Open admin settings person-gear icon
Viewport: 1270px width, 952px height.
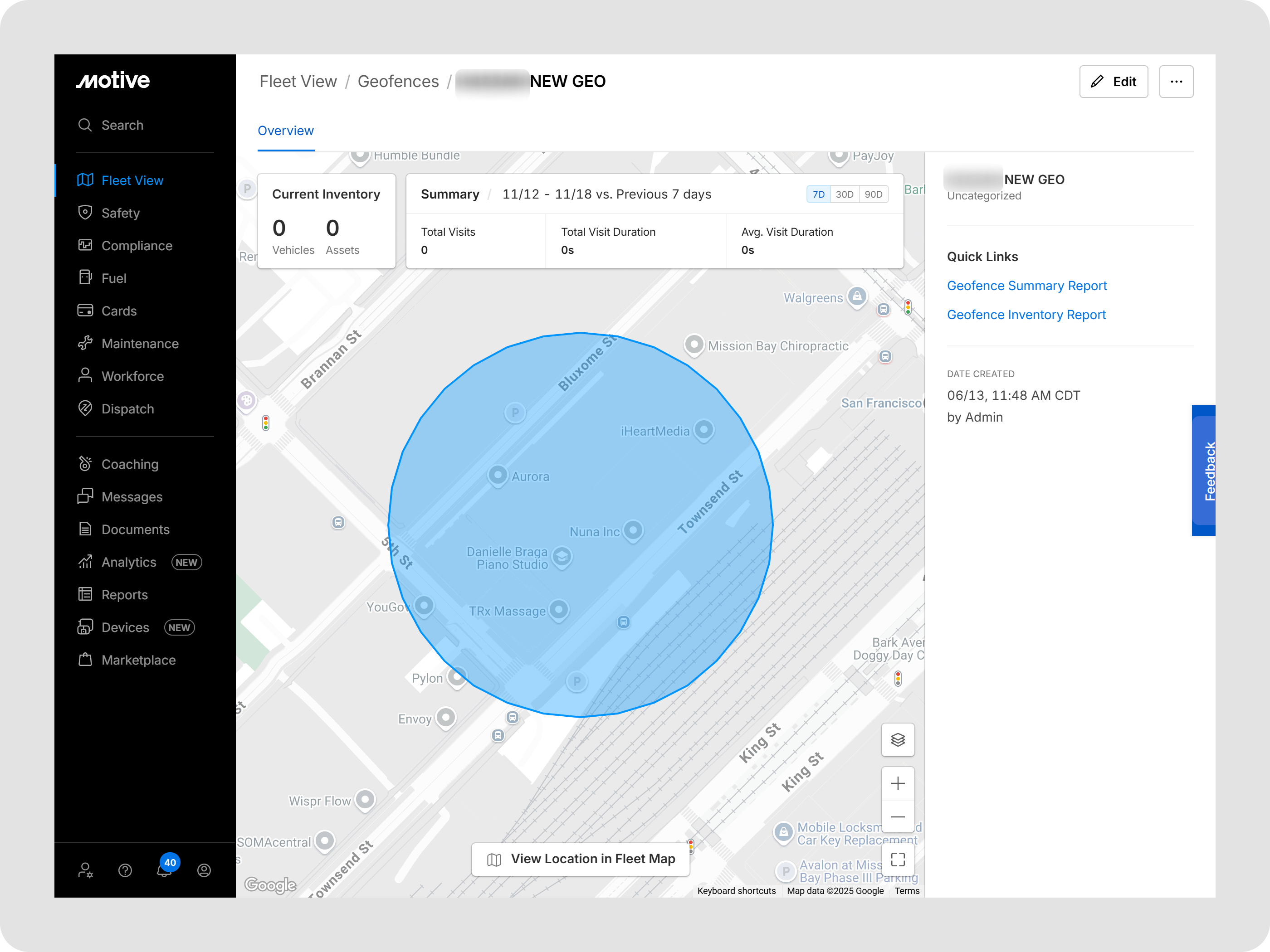(85, 870)
